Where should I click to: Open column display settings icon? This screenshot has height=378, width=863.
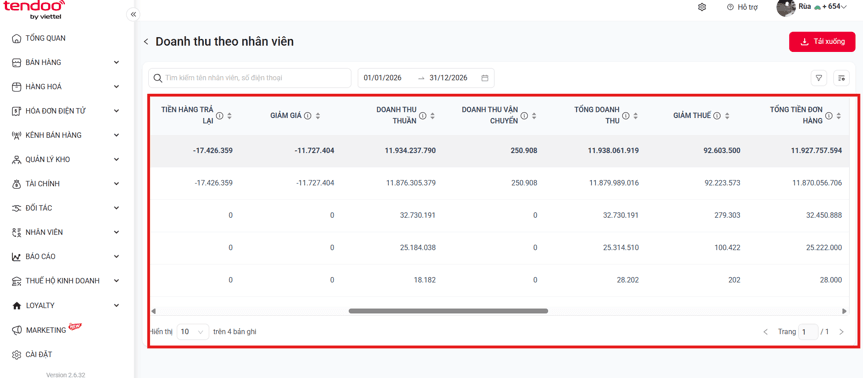pos(841,78)
